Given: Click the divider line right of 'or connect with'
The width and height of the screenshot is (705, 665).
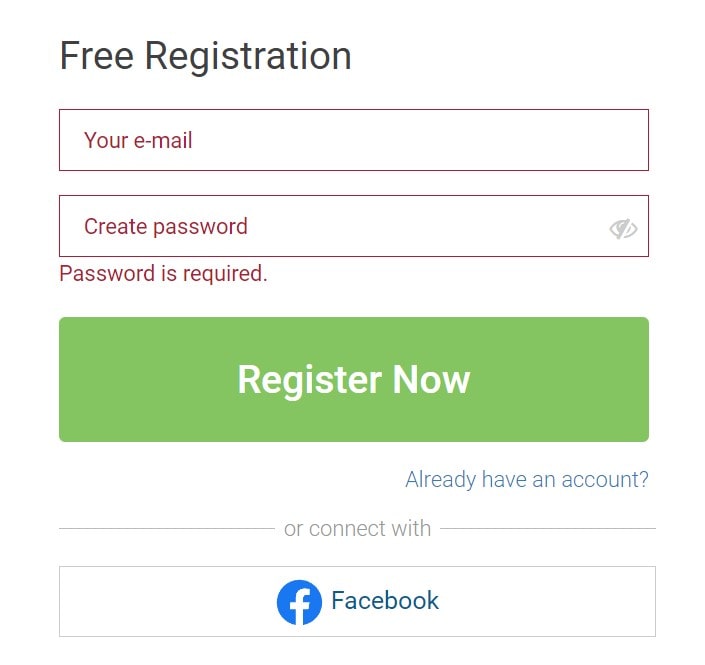Looking at the screenshot, I should (x=548, y=529).
